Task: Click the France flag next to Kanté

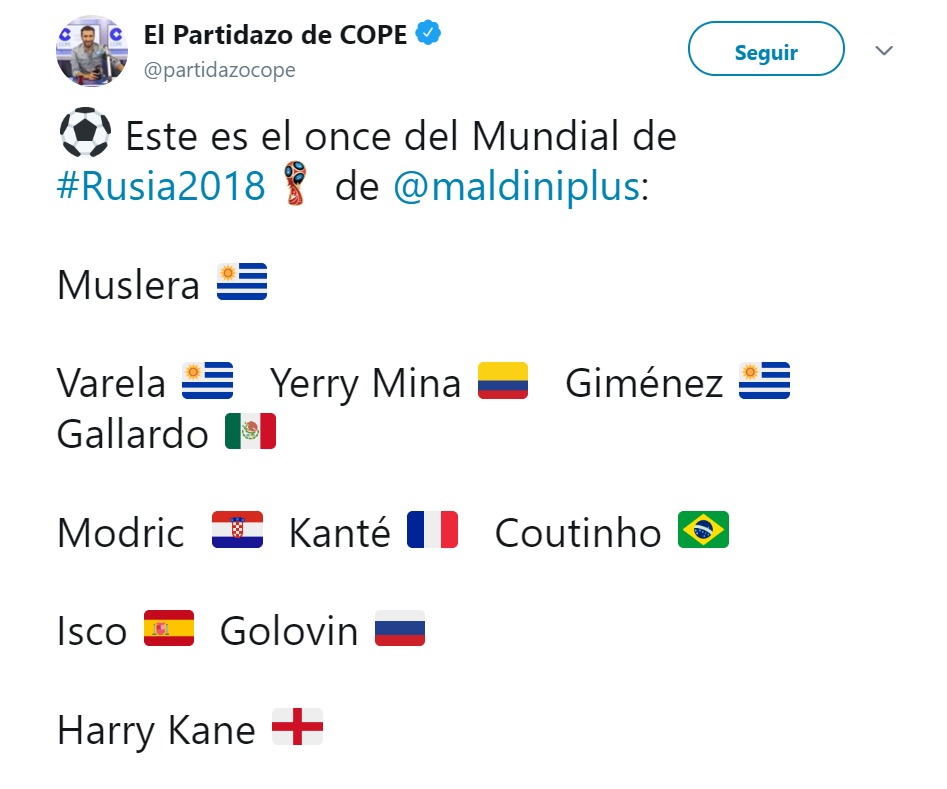Action: (434, 530)
